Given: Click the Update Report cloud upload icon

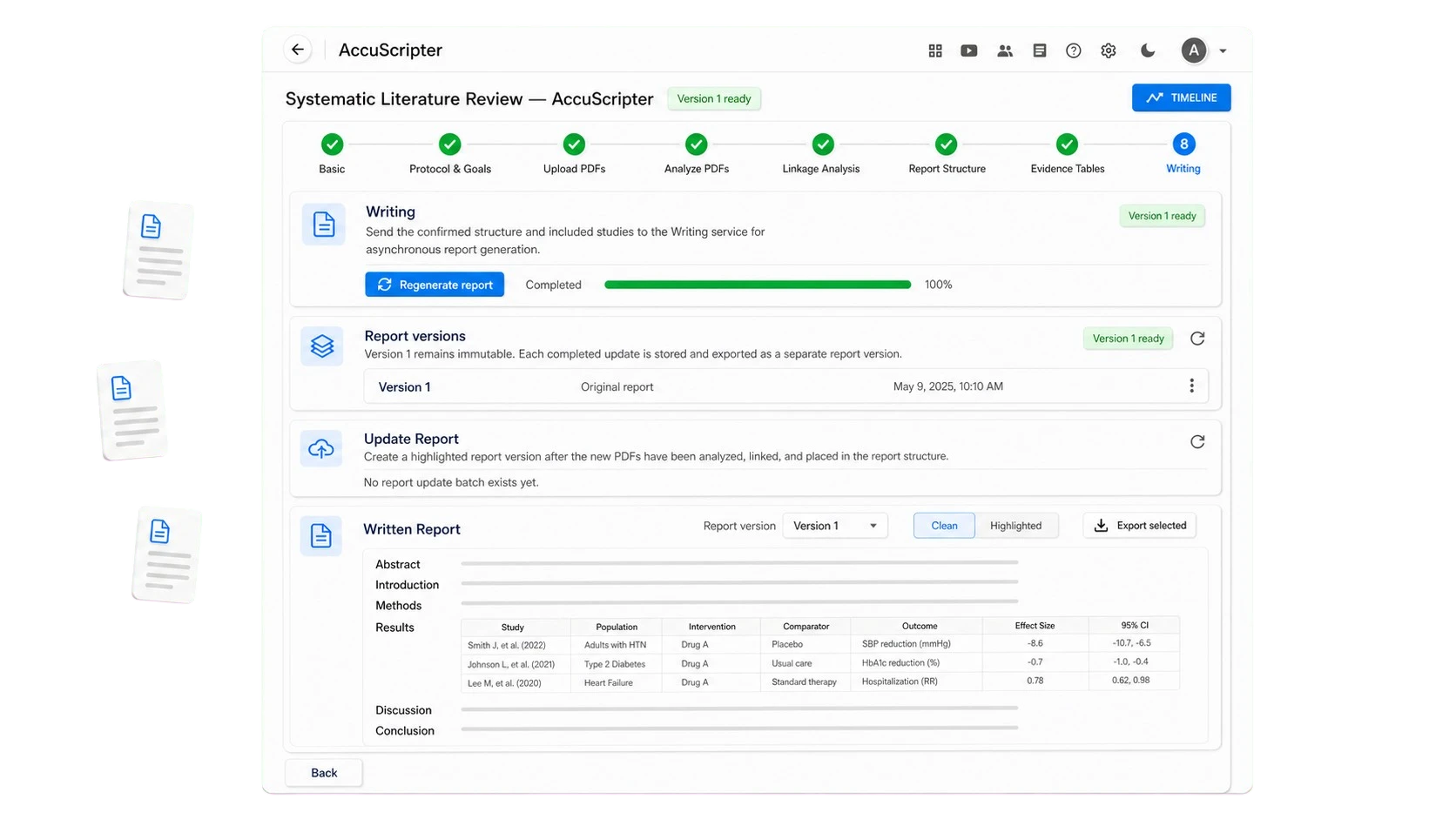Looking at the screenshot, I should coord(321,448).
